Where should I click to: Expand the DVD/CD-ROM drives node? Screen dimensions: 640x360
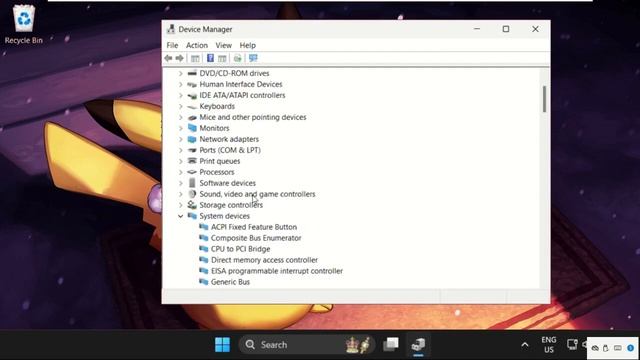181,73
